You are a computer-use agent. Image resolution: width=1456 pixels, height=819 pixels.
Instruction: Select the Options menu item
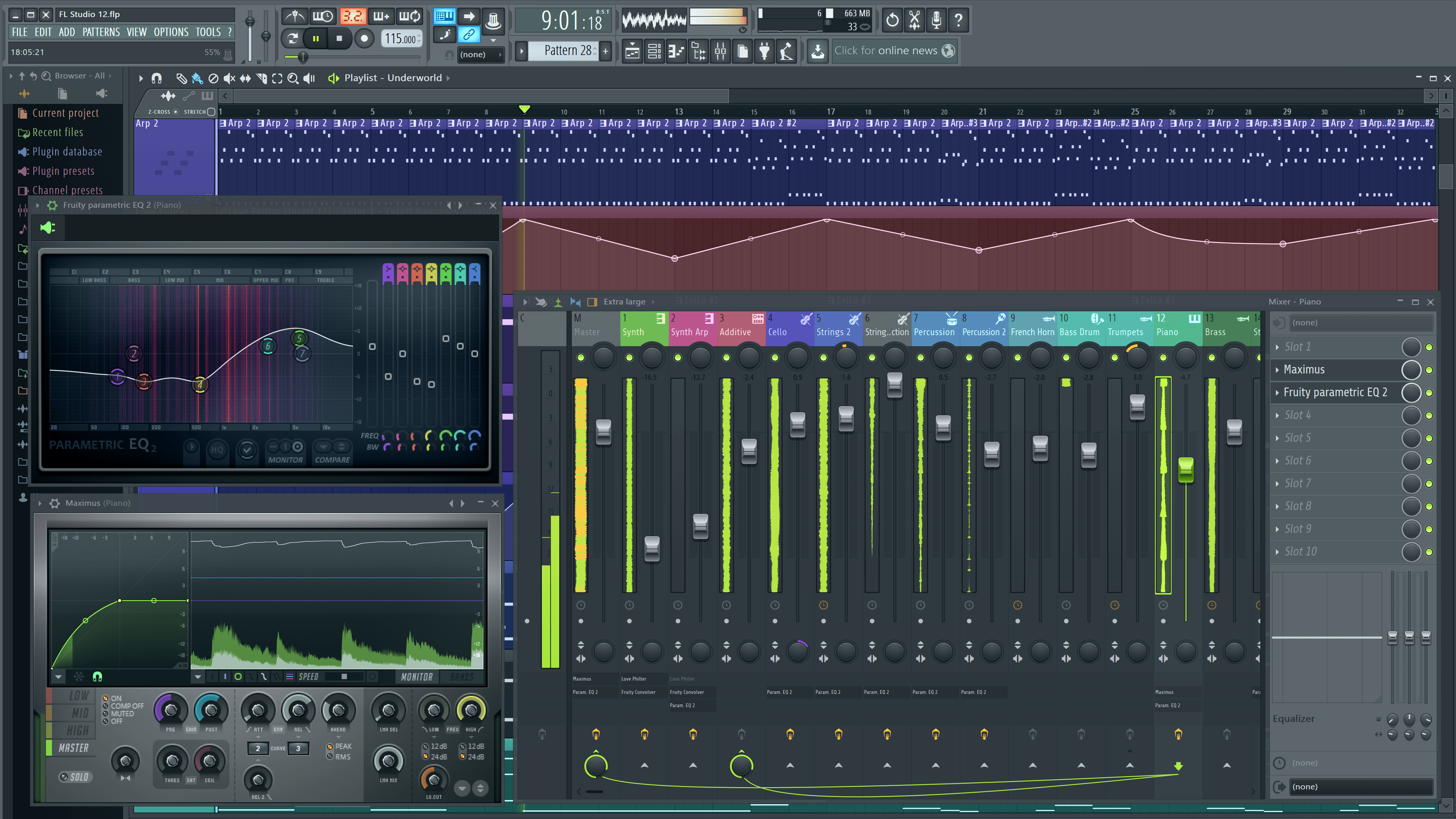170,31
